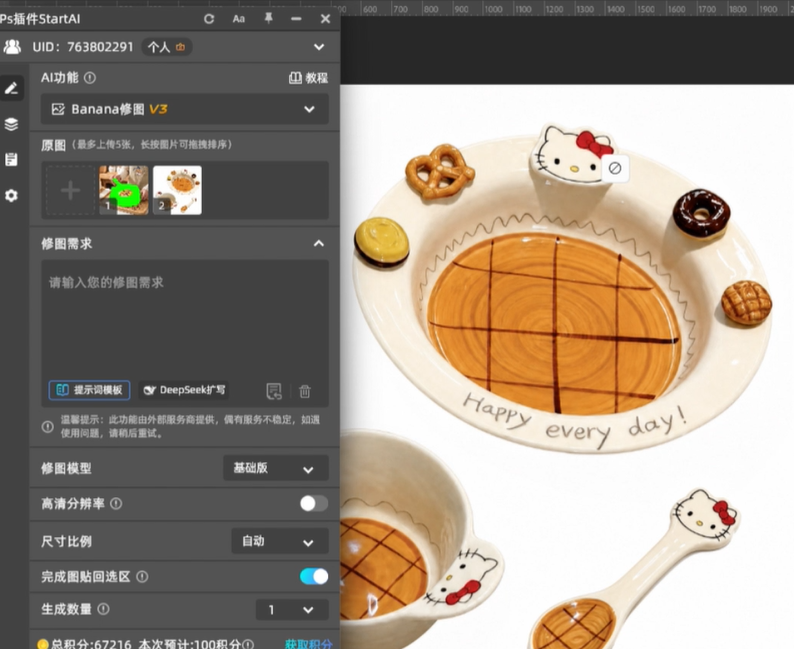Click the UID: 763802291 text
Viewport: 794px width, 649px height.
pyautogui.click(x=83, y=47)
